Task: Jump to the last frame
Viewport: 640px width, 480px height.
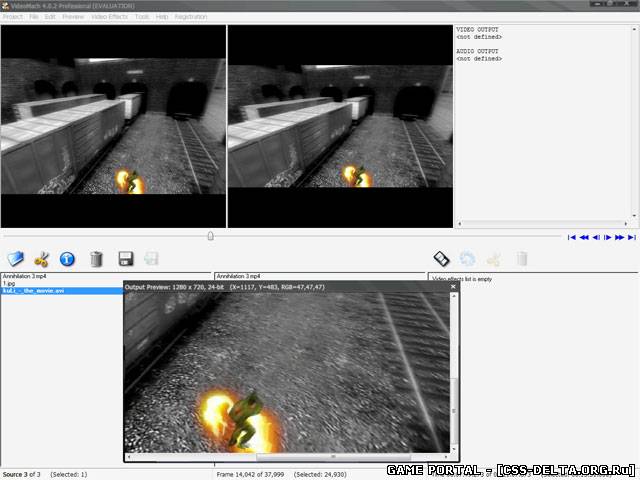Action: [x=631, y=237]
